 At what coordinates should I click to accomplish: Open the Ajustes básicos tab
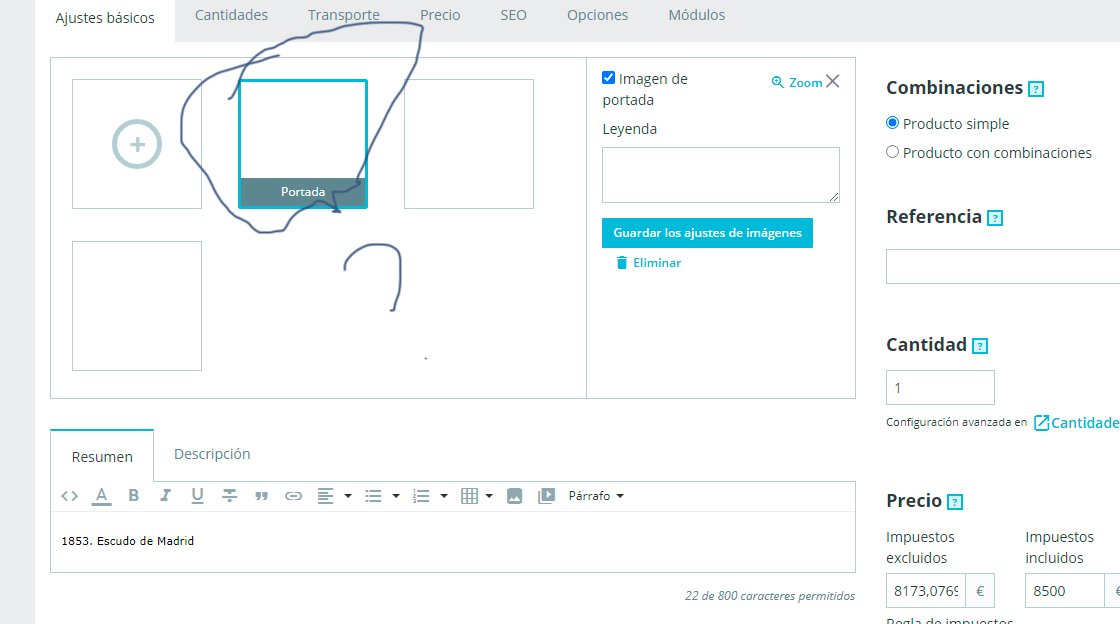pos(105,20)
